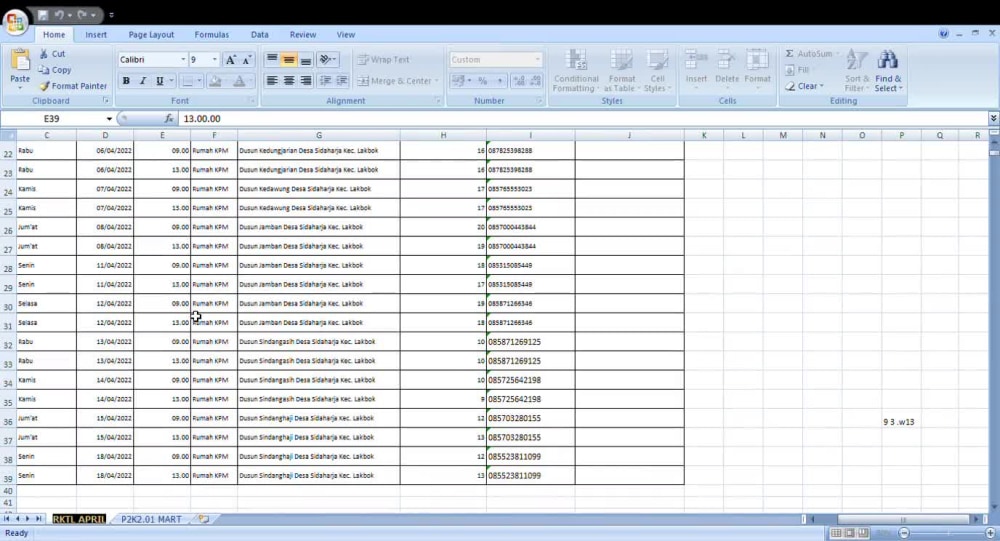Select the RKTL APRIL sheet tab

click(x=78, y=519)
